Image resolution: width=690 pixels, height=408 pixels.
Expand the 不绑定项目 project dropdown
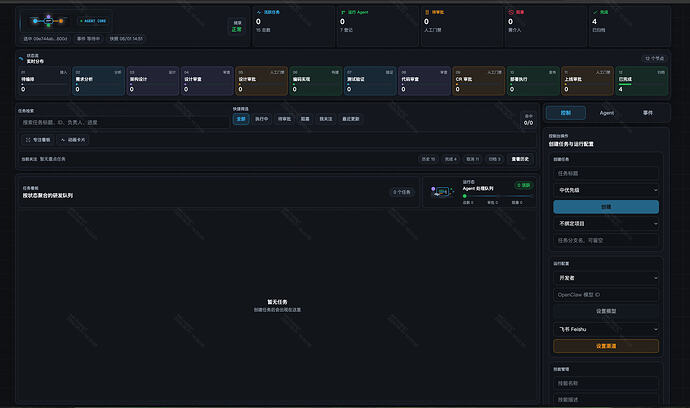tap(606, 224)
